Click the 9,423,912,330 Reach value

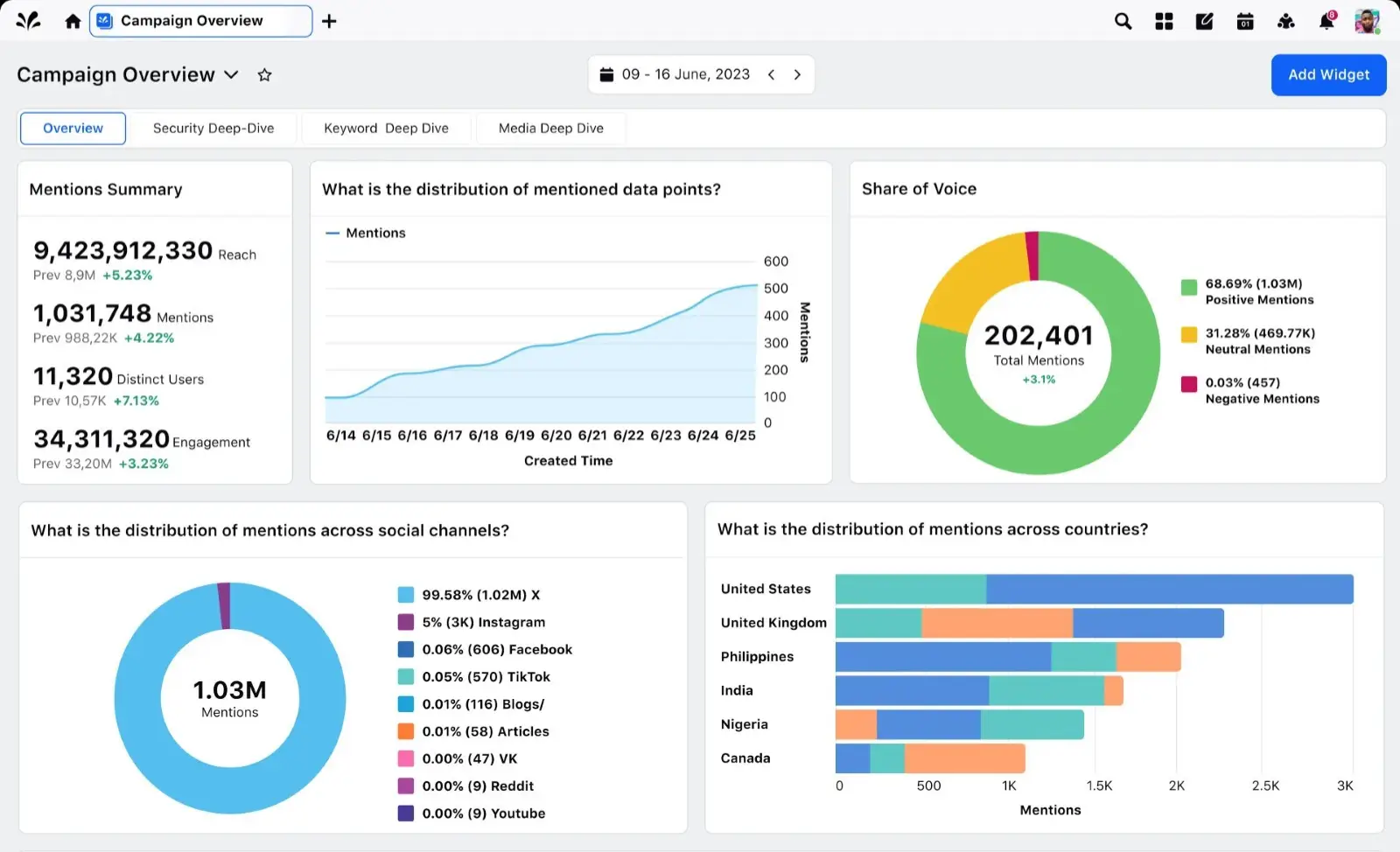122,251
